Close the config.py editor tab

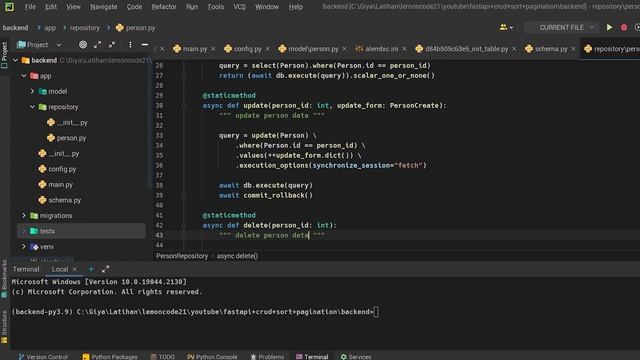267,49
